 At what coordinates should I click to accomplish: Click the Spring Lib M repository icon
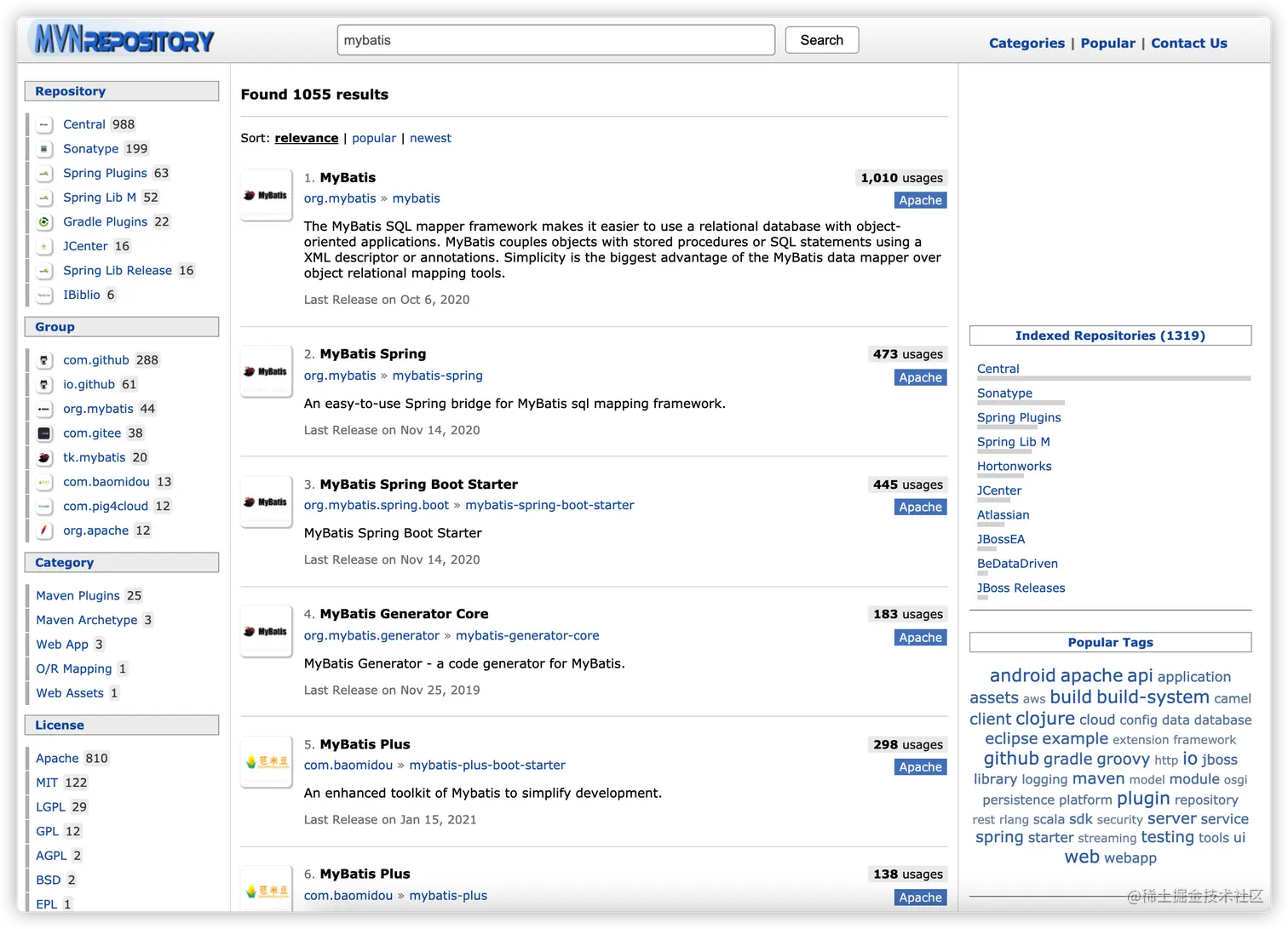point(44,198)
